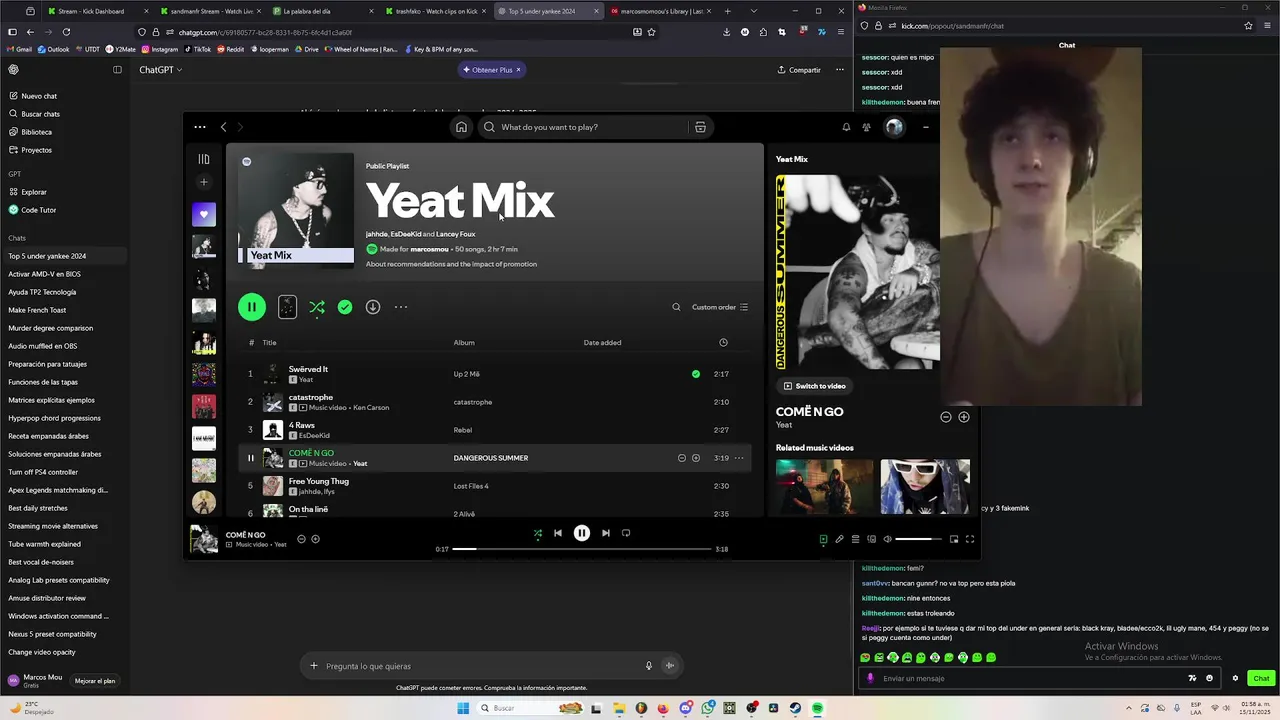The width and height of the screenshot is (1280, 720).
Task: Add now-playing track with side-panel plus icon
Action: pos(964,417)
